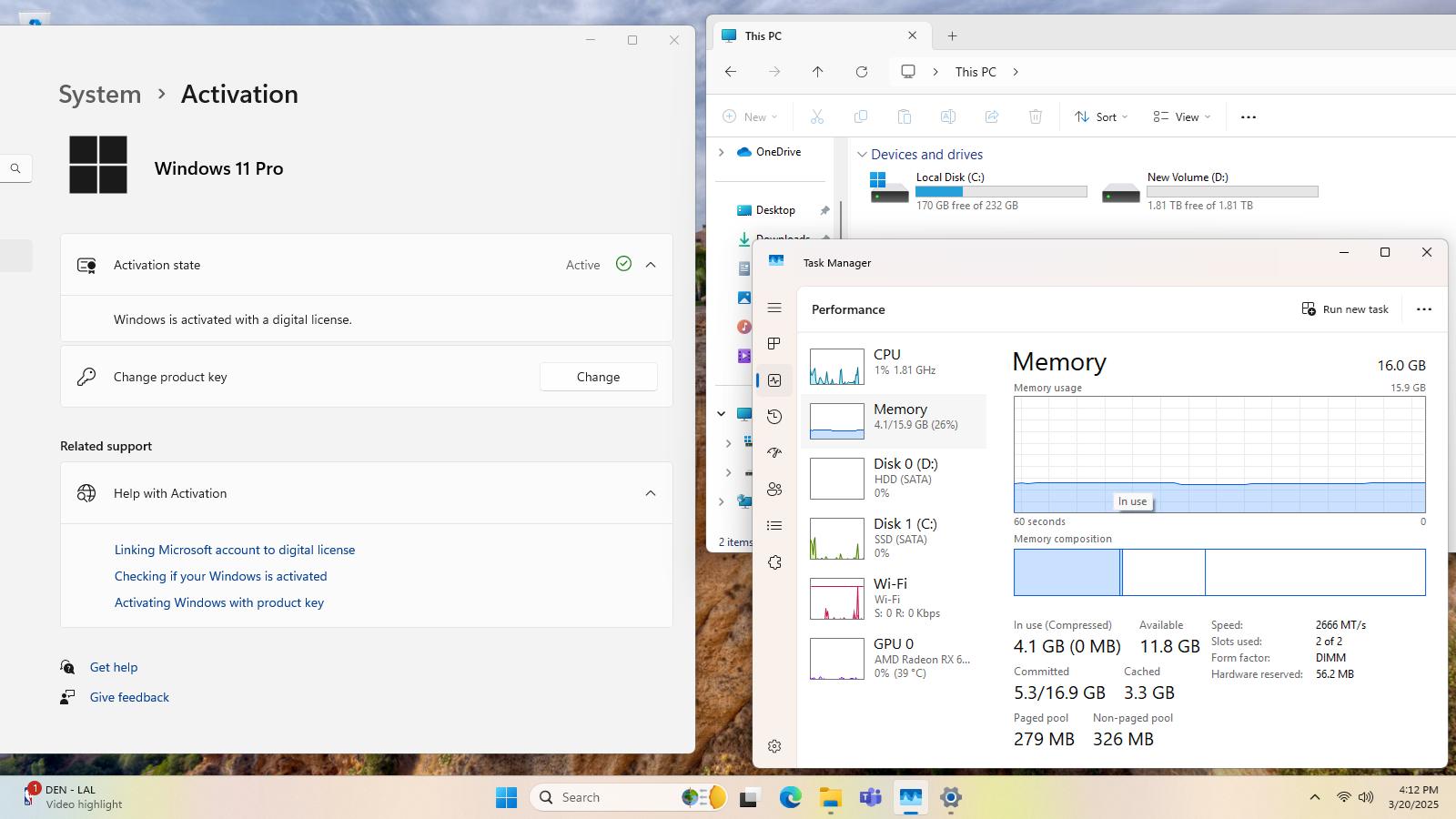Select the Performance icon in Task Manager sidebar

pyautogui.click(x=774, y=380)
